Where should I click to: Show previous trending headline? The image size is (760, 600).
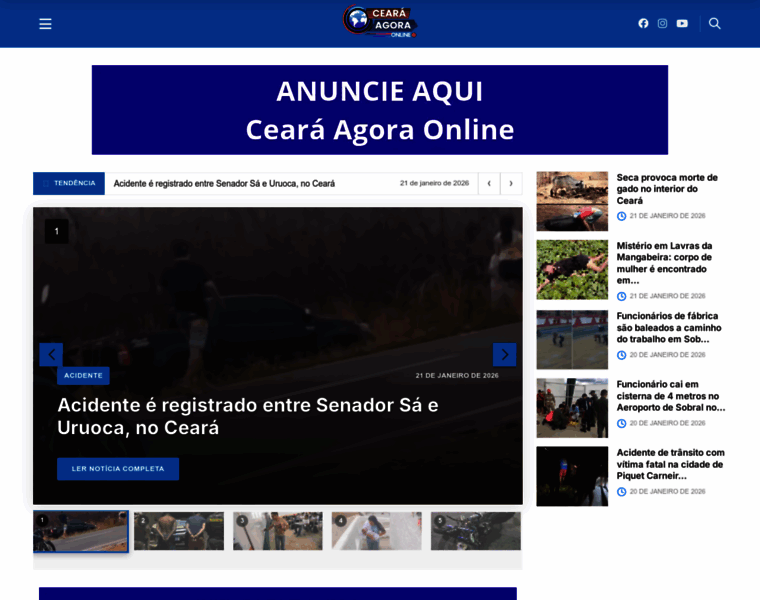(x=489, y=183)
